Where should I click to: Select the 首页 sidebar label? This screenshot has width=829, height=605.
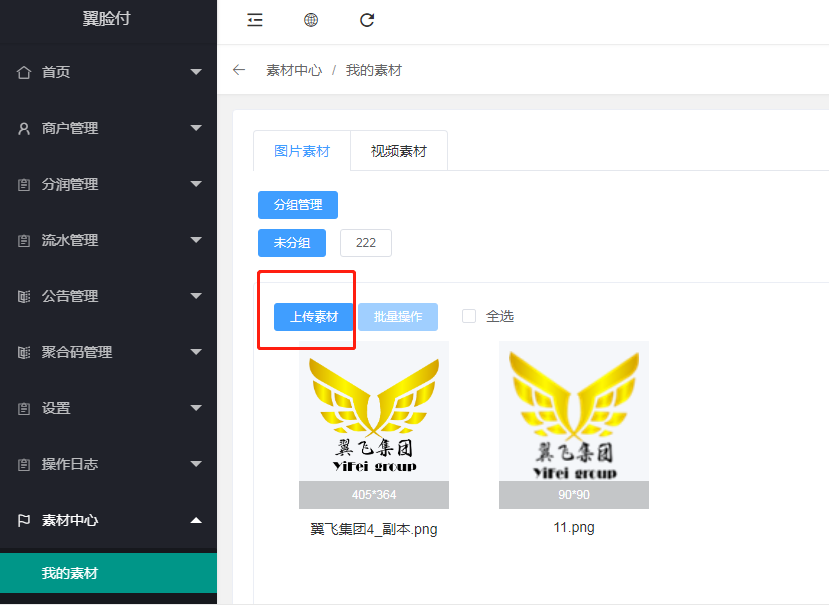click(56, 72)
